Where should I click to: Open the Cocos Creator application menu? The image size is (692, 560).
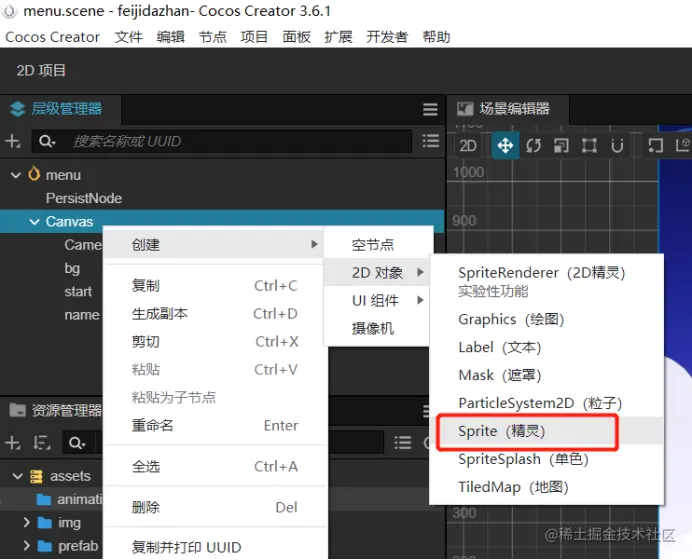tap(52, 37)
